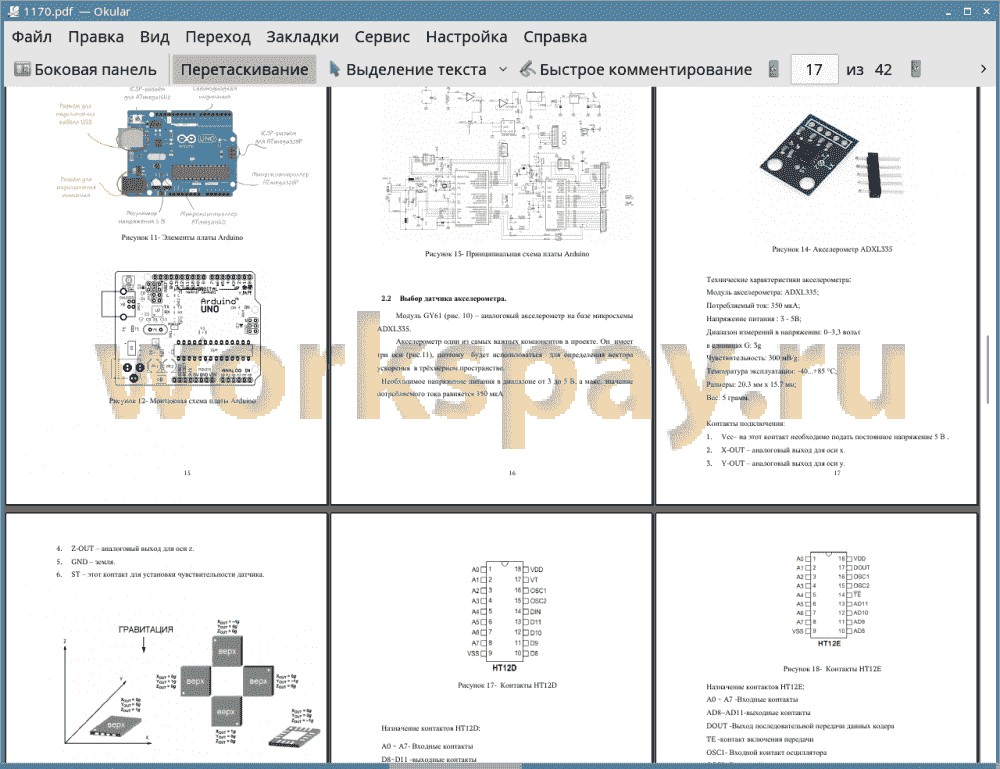This screenshot has width=1000, height=769.
Task: Click caption 'Рисунок 13- Принципиальная схема платы Arduino'
Action: pyautogui.click(x=507, y=254)
